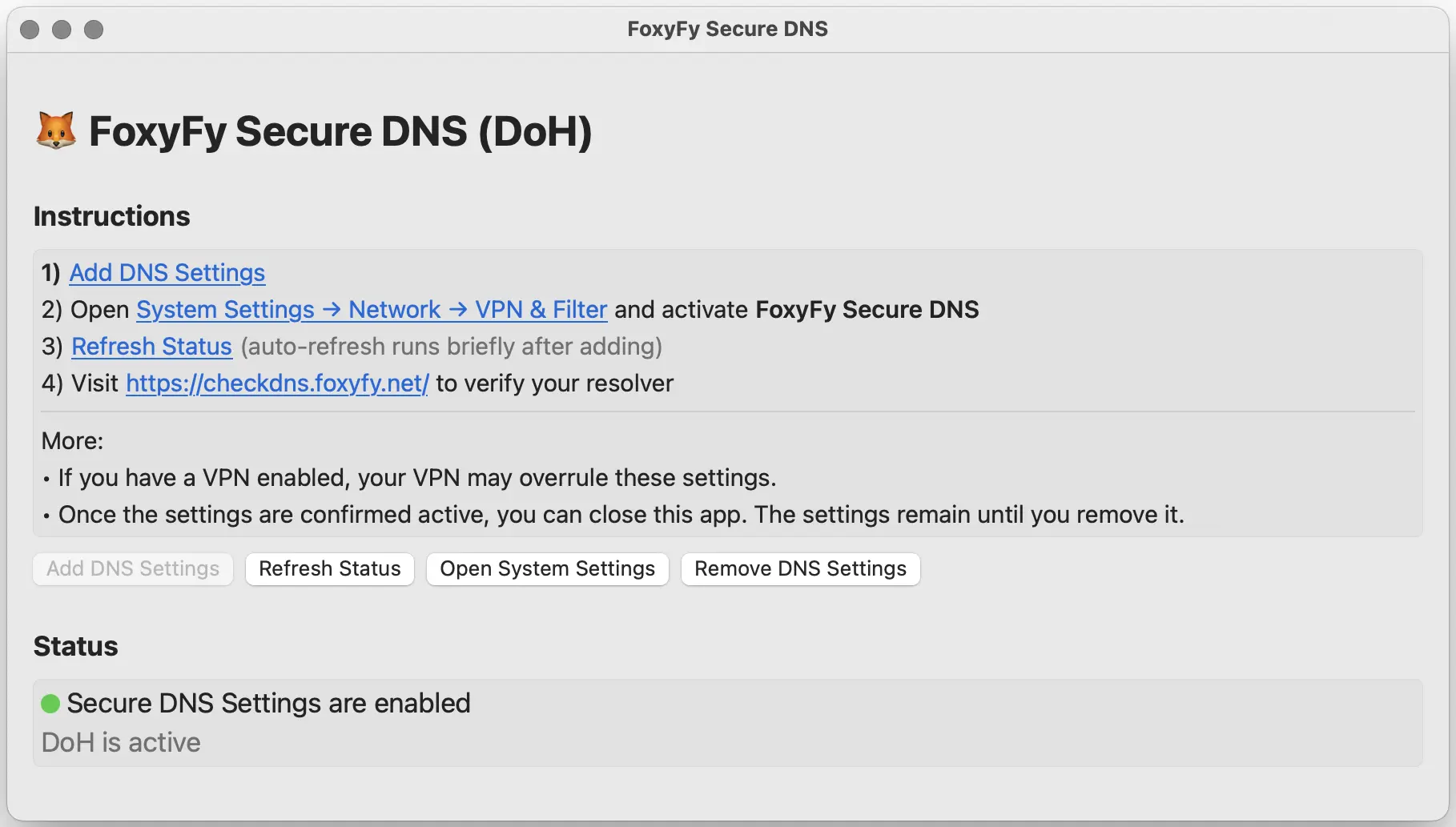The height and width of the screenshot is (827, 1456).
Task: Hit the Refresh Status button
Action: (329, 568)
